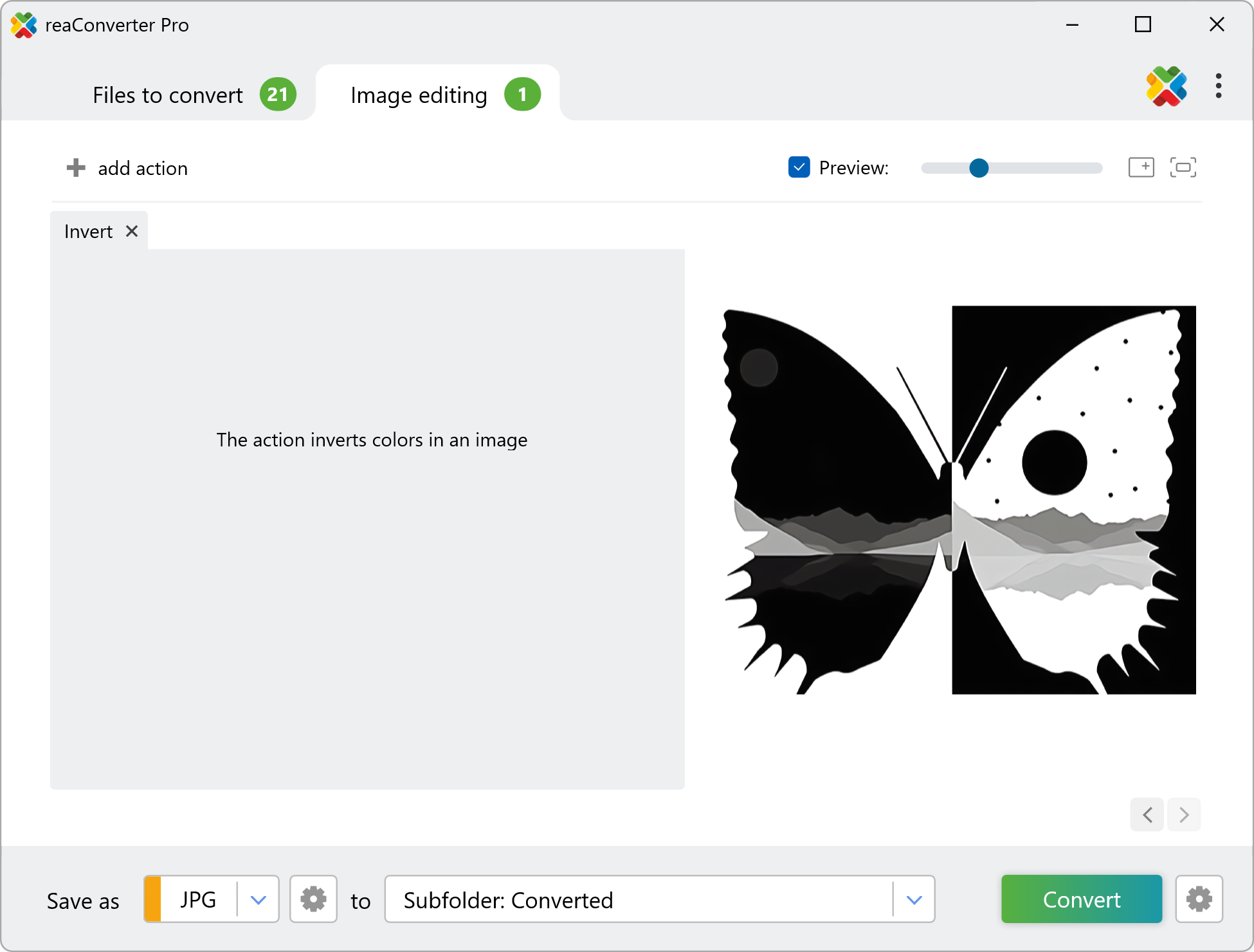Click the add action label
Screen dimensions: 1254x952
tap(143, 169)
